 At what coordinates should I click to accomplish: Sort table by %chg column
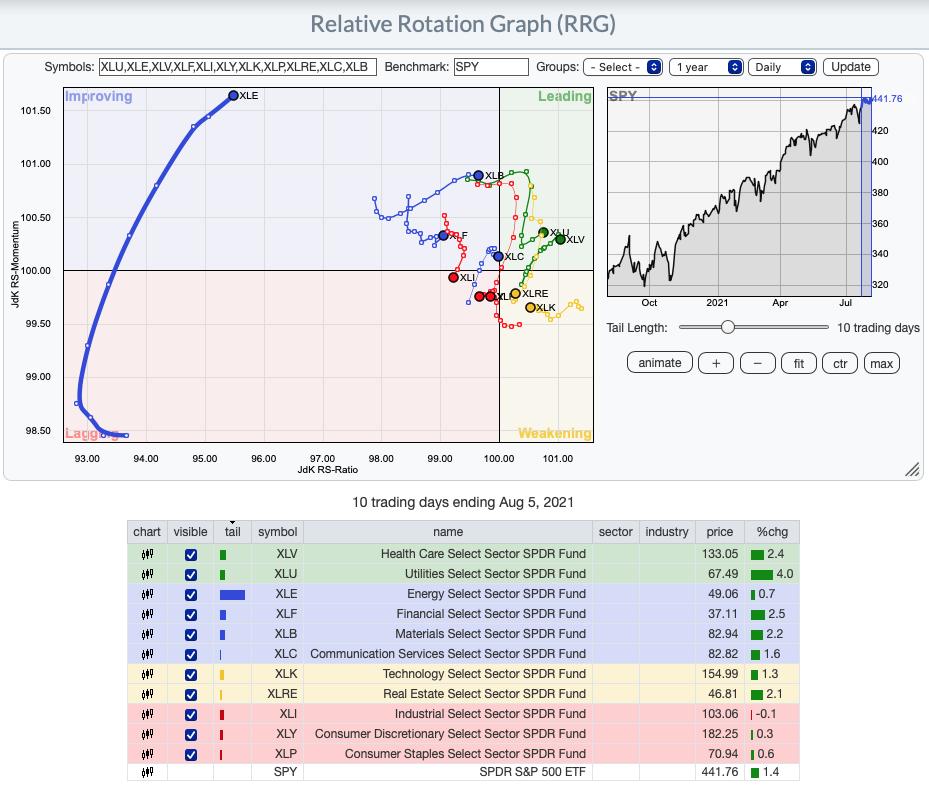[772, 532]
